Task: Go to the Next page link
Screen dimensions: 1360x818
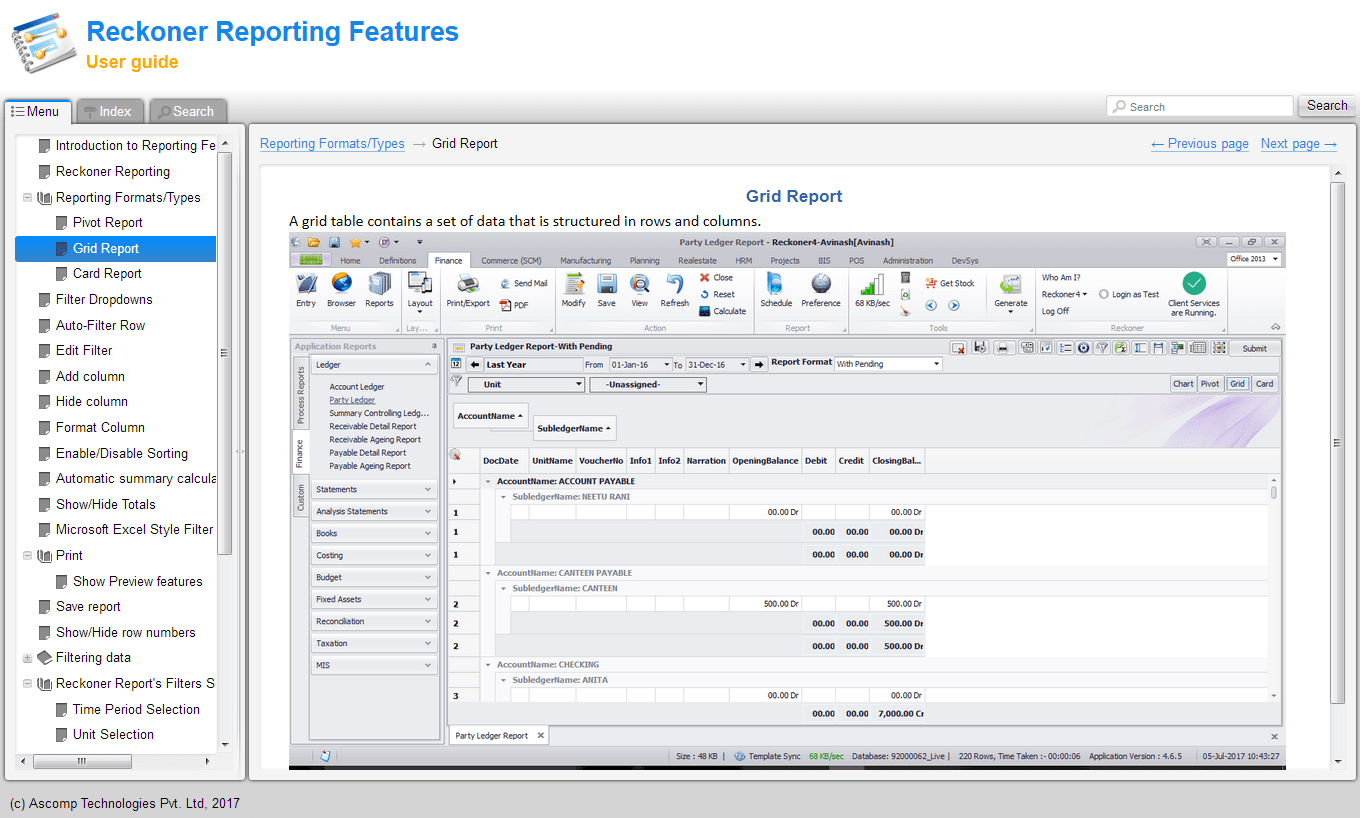Action: pyautogui.click(x=1297, y=143)
